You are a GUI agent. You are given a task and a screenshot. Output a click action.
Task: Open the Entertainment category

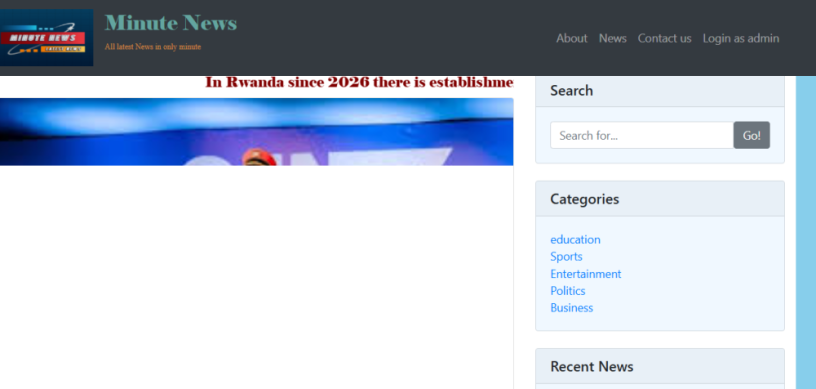point(585,274)
